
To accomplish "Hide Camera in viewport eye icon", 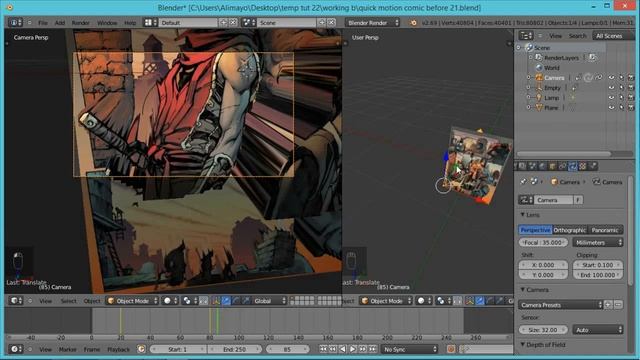I will tap(611, 78).
